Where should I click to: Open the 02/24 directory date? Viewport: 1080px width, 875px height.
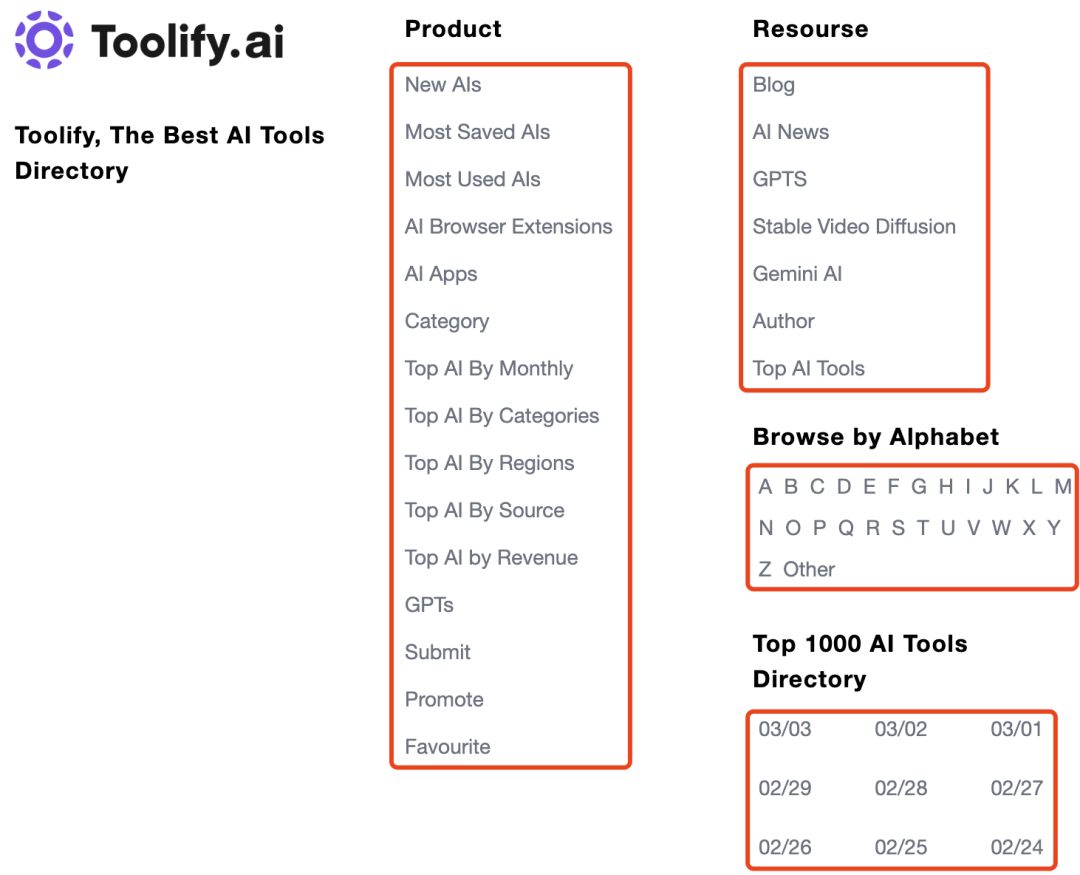1017,847
